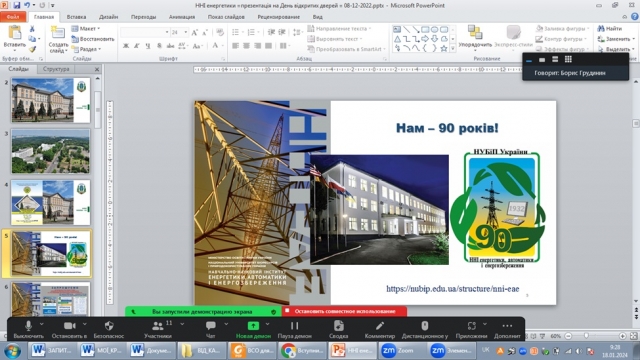This screenshot has width=640, height=360.
Task: Expand microphone options arrow in Zoom
Action: pos(41,324)
